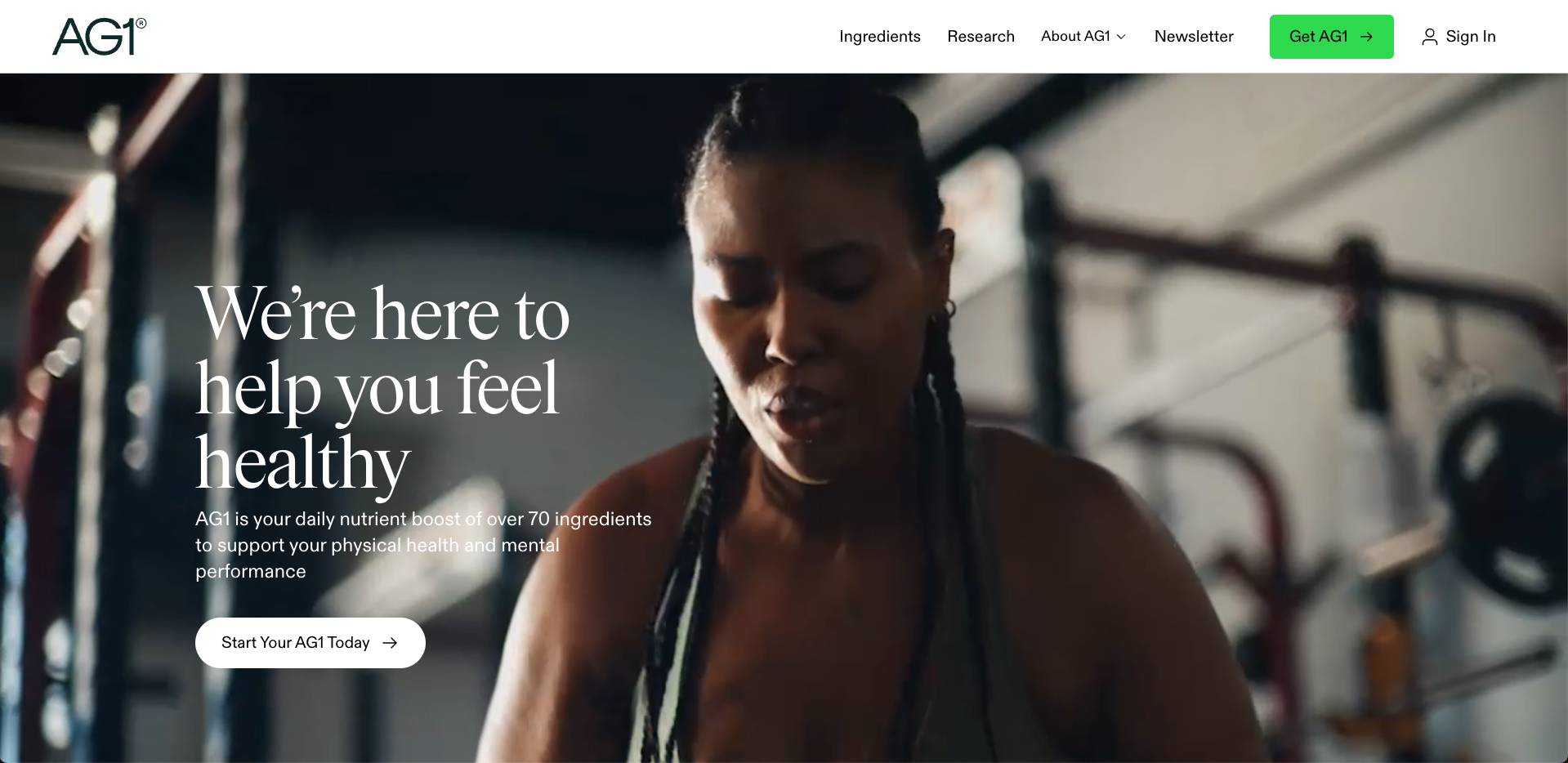Click the 'help you feel' headline line
Screen dimensions: 1568x763
[x=377, y=390]
